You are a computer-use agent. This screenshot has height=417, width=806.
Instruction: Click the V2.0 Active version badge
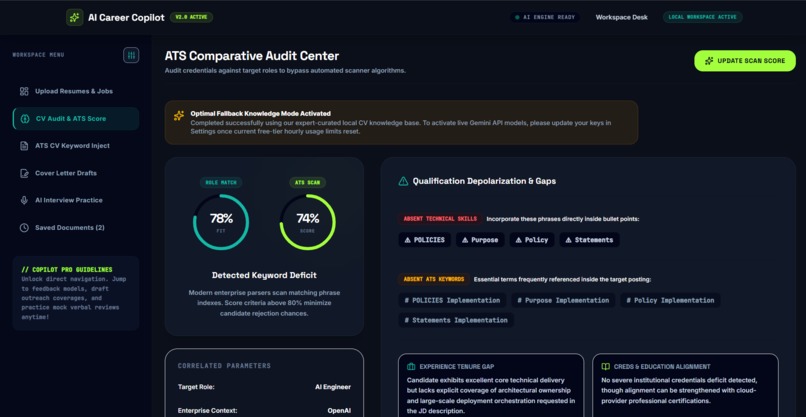click(191, 17)
